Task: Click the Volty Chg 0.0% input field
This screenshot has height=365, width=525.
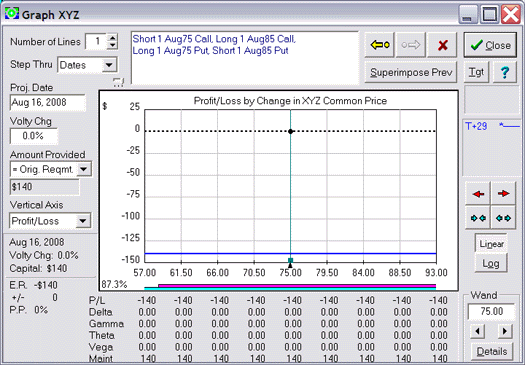Action: [33, 136]
